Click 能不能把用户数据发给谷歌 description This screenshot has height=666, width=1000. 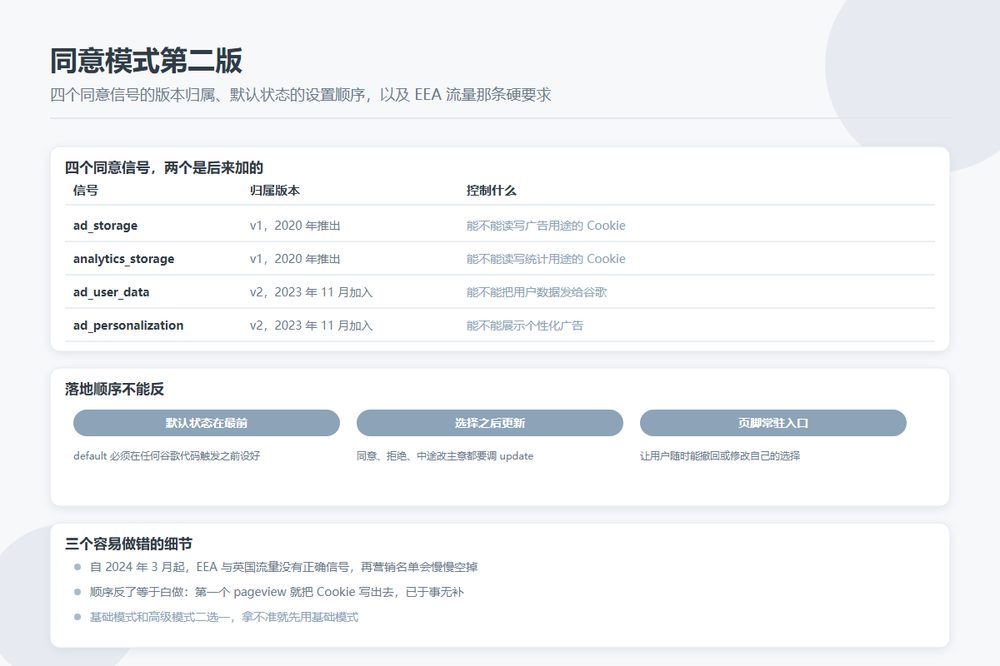[x=536, y=292]
